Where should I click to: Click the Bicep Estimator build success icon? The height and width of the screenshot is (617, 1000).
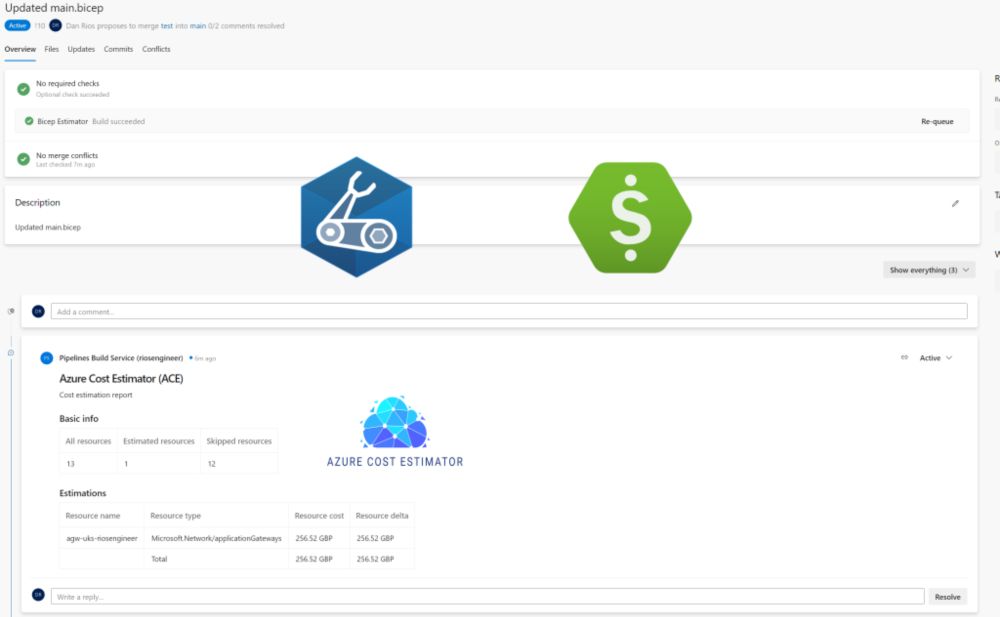(29, 121)
